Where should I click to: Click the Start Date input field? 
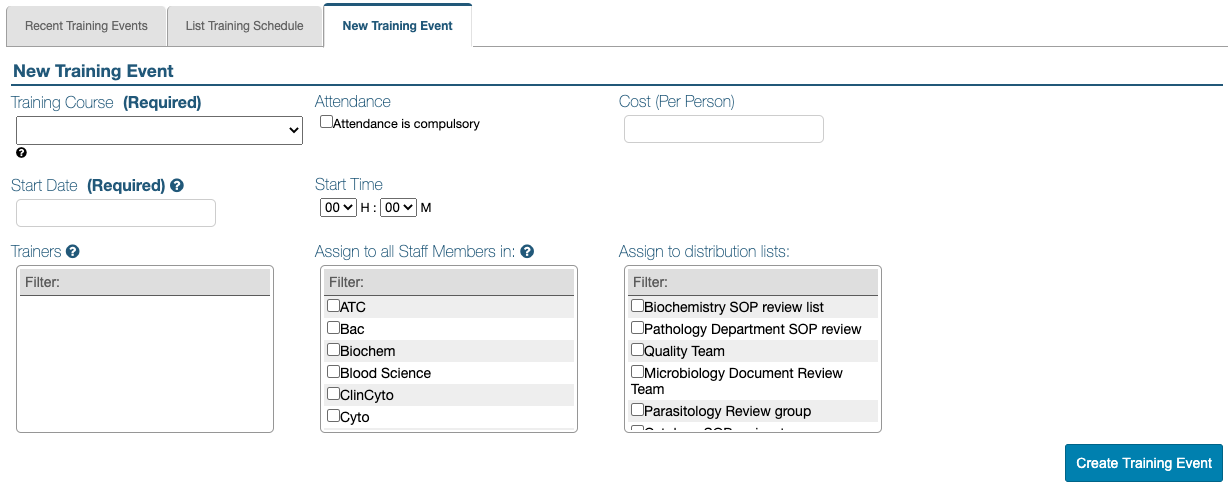[x=116, y=213]
